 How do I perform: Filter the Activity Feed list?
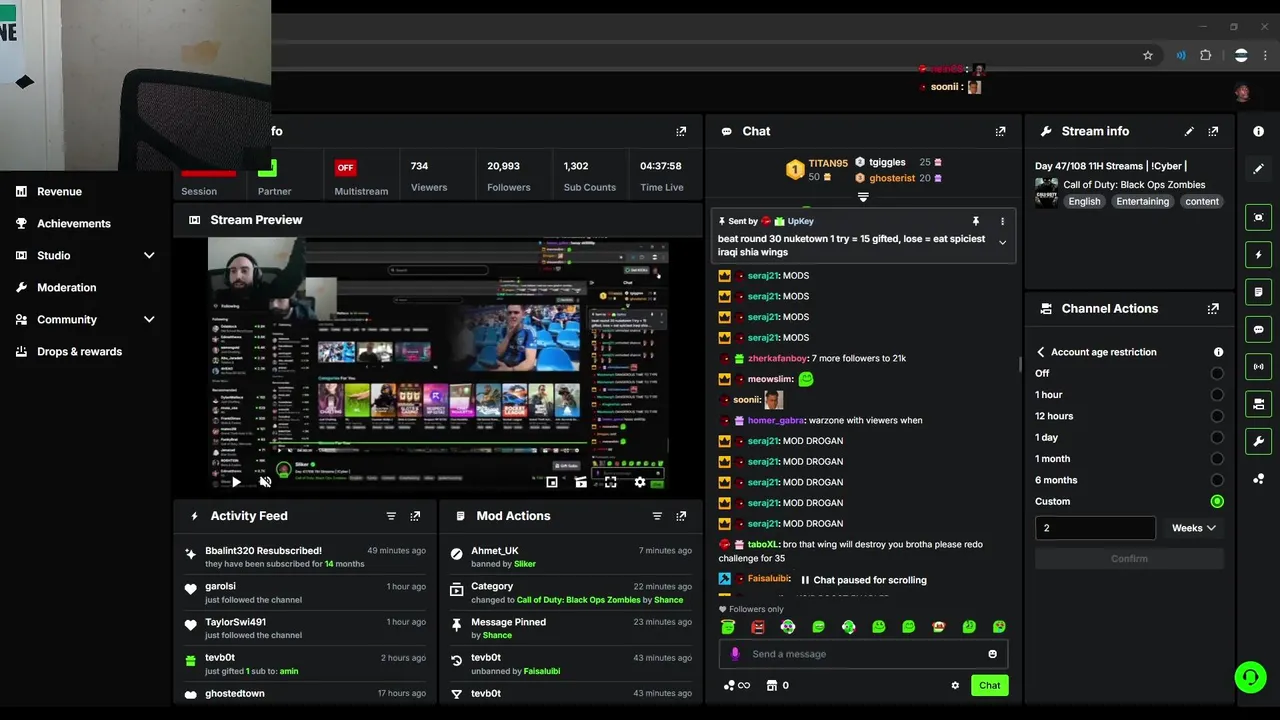pos(391,516)
